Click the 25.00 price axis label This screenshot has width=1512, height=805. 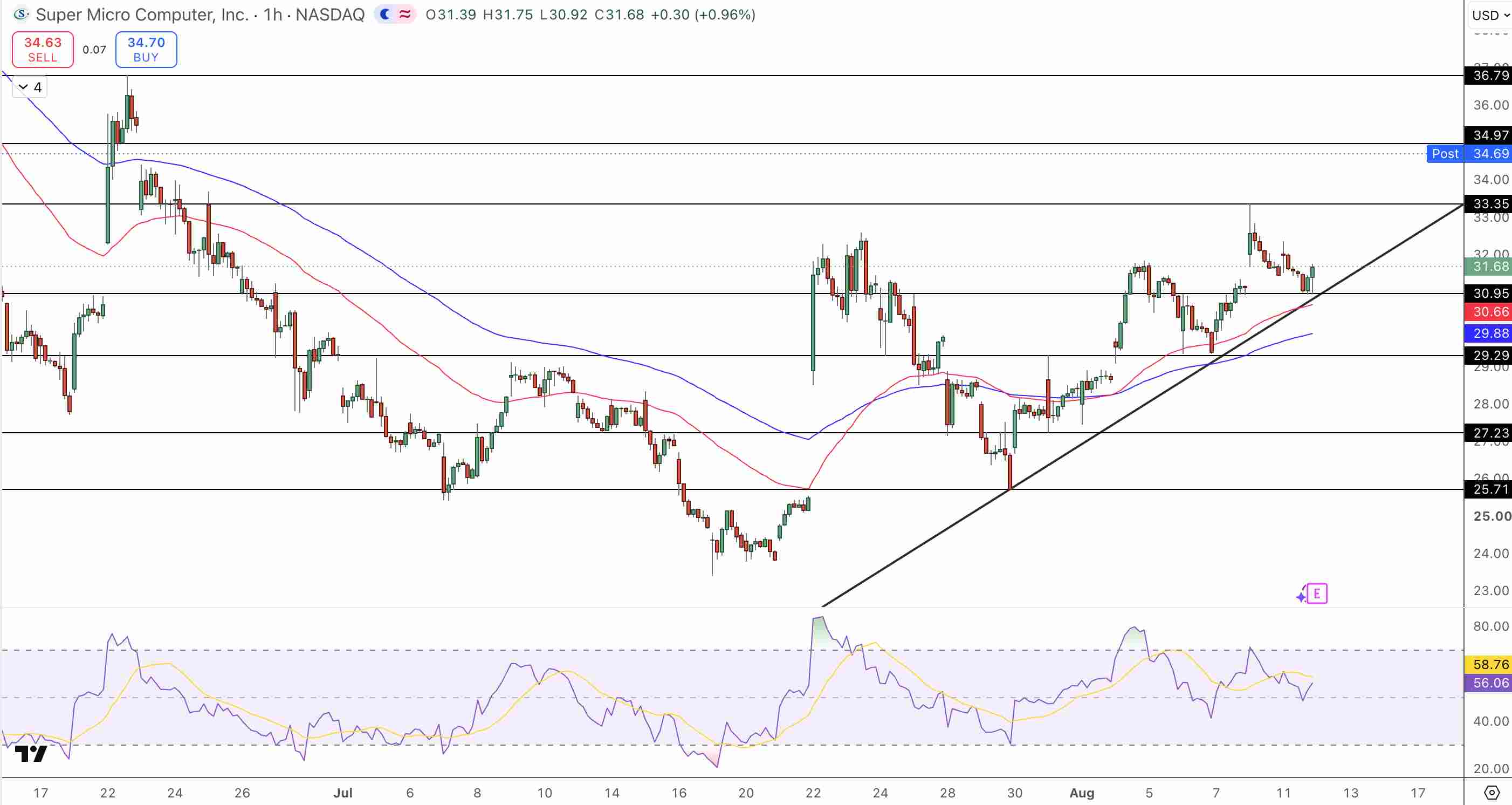pyautogui.click(x=1492, y=517)
